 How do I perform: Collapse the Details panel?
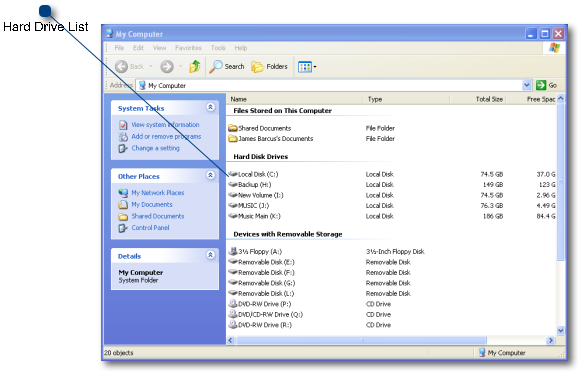210,255
